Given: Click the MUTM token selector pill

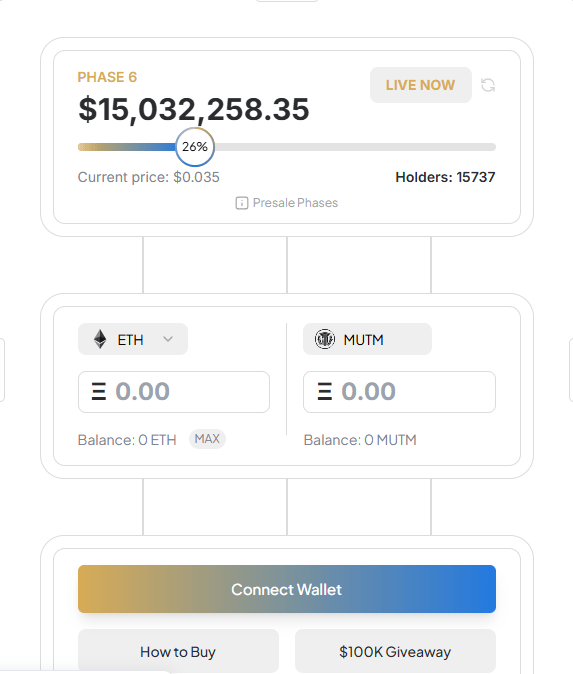Looking at the screenshot, I should tap(367, 339).
